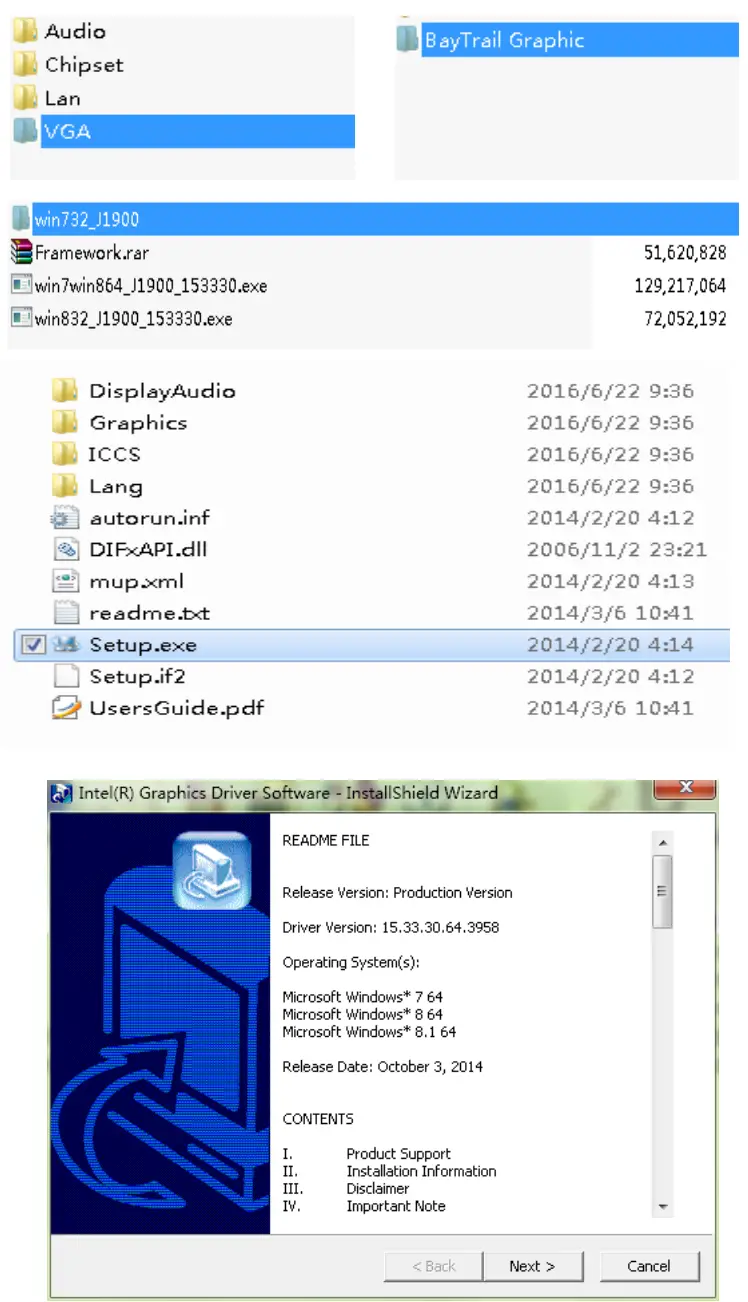Click the mup.xml file icon

65,581
